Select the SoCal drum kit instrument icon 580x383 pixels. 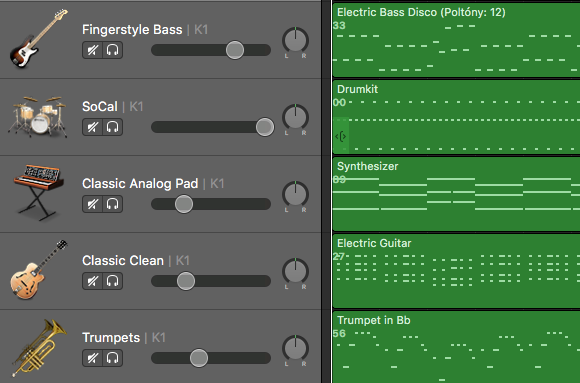(x=37, y=117)
